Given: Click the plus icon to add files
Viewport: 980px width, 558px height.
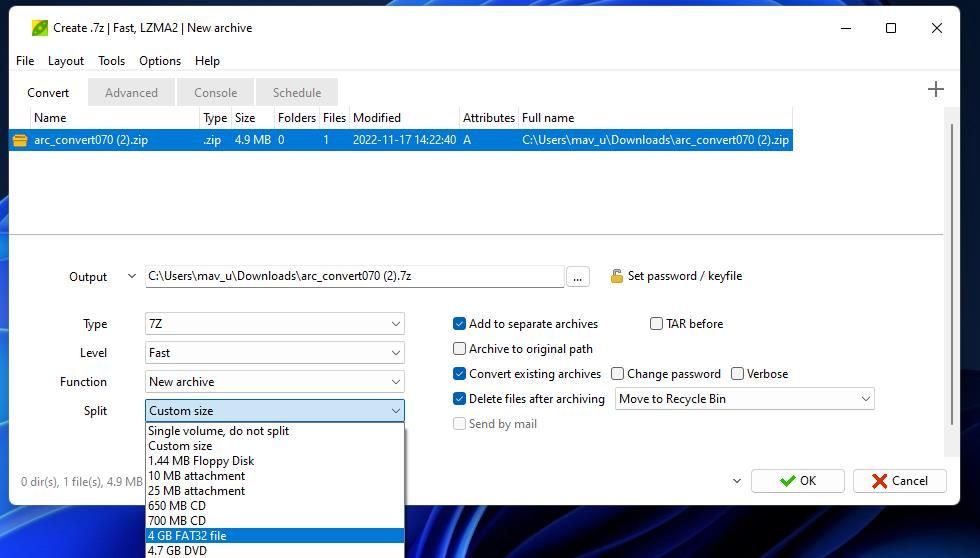Looking at the screenshot, I should 936,89.
